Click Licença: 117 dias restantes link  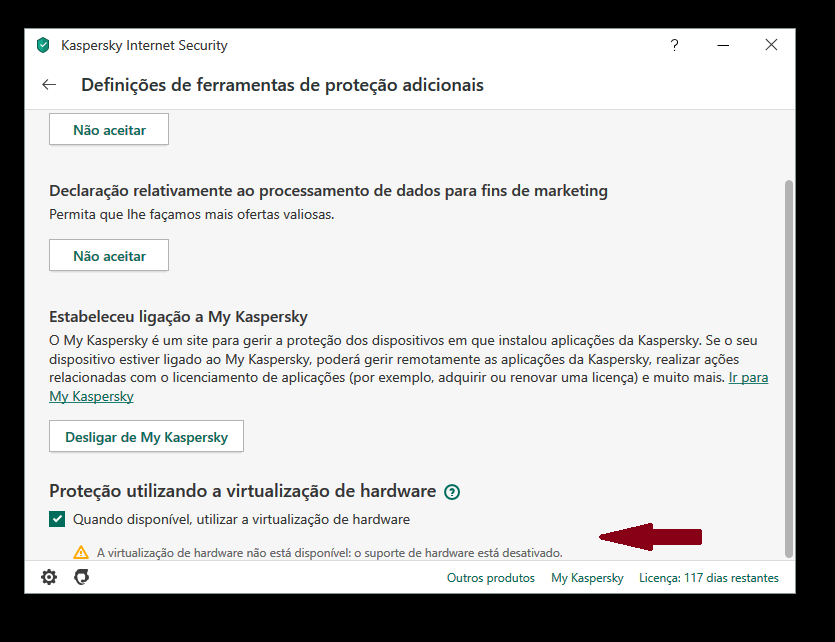click(x=709, y=578)
